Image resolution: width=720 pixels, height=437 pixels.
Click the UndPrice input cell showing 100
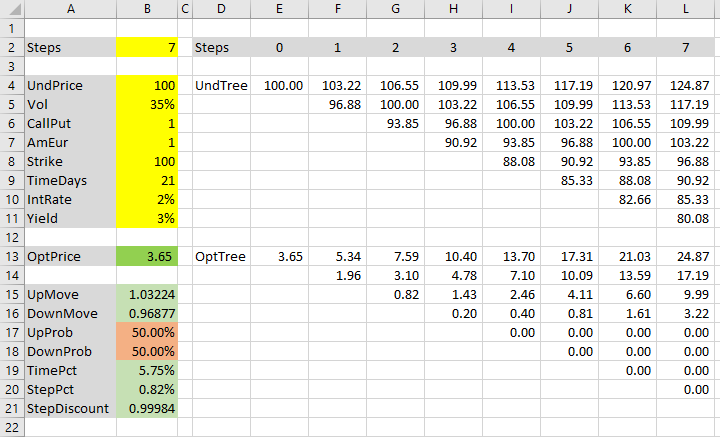147,85
